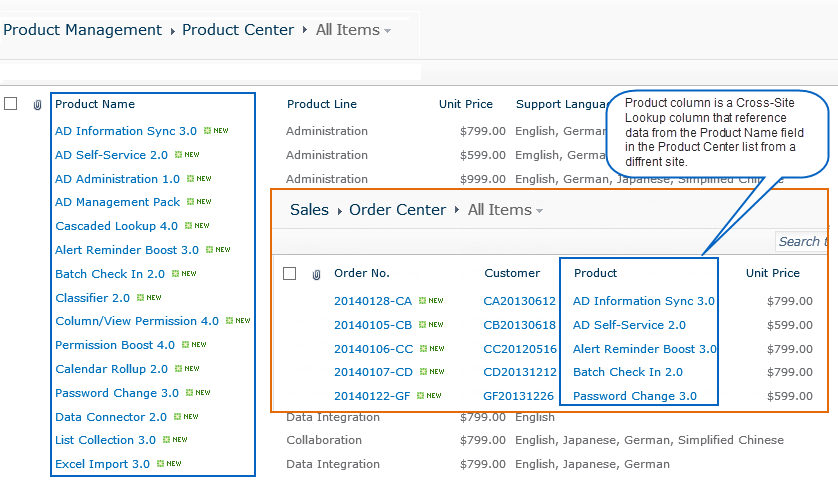Open Alert Reminder Boost 3.0 lookup in Order Center
This screenshot has height=483, width=838.
click(644, 349)
